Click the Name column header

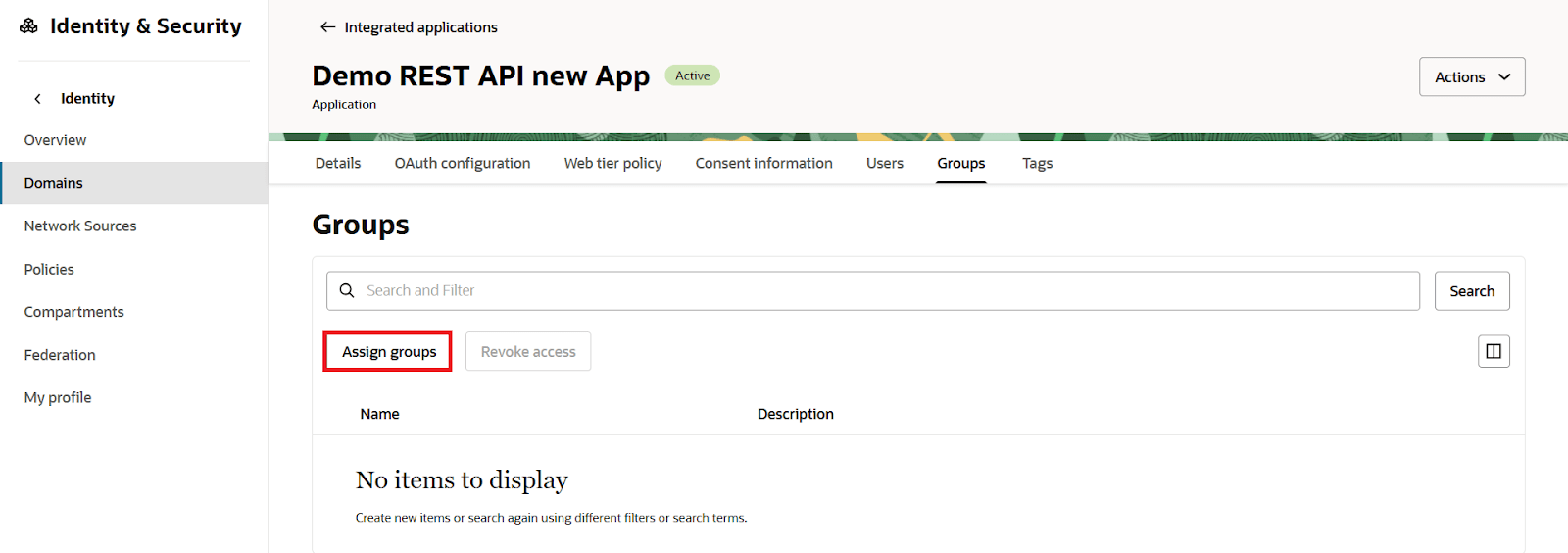[x=379, y=414]
